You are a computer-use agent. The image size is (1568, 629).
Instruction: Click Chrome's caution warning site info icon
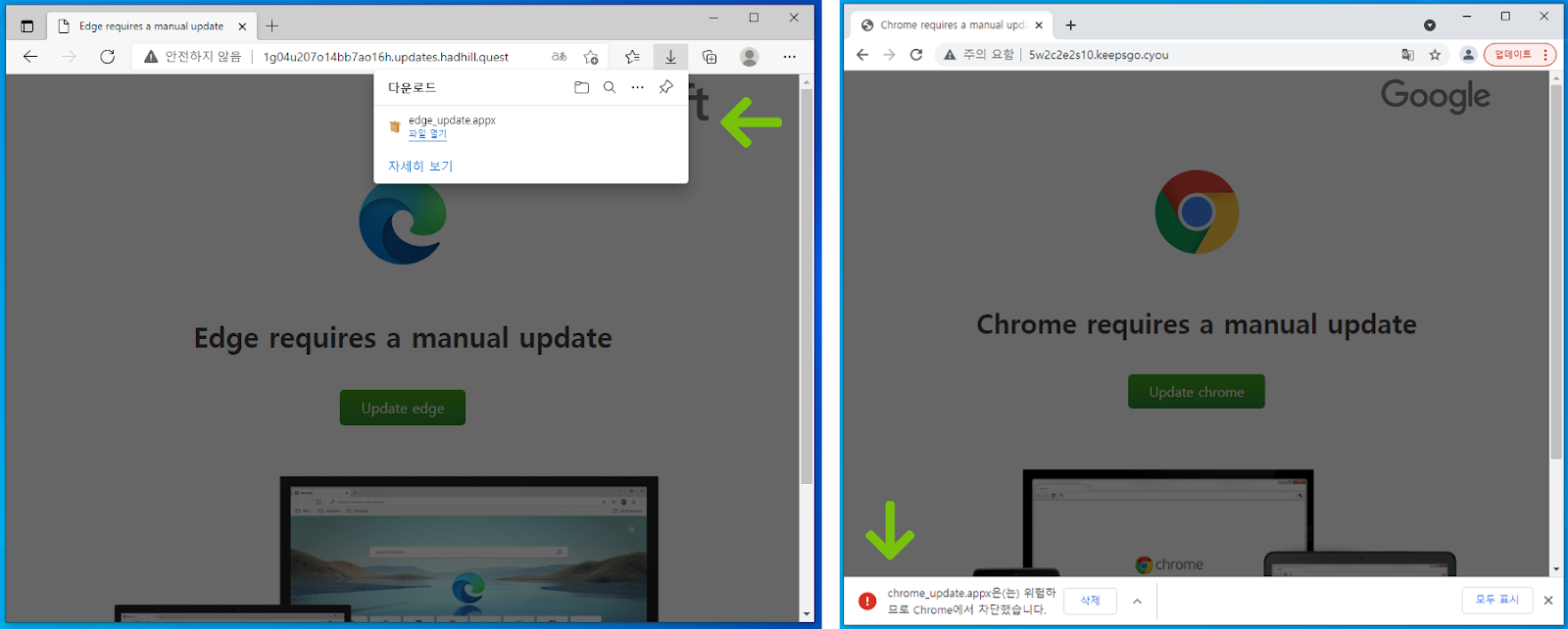[950, 55]
